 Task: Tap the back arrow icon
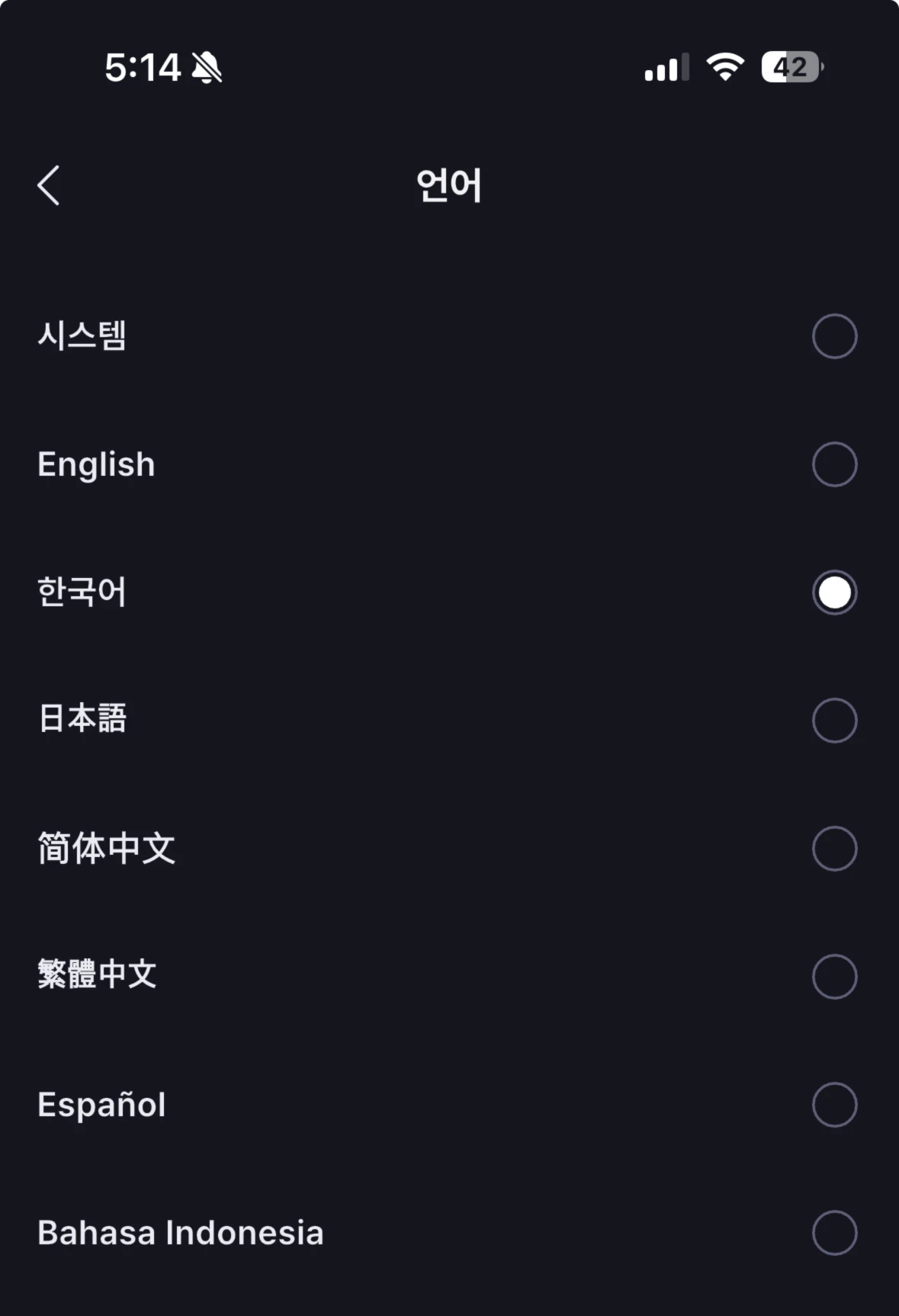tap(49, 185)
